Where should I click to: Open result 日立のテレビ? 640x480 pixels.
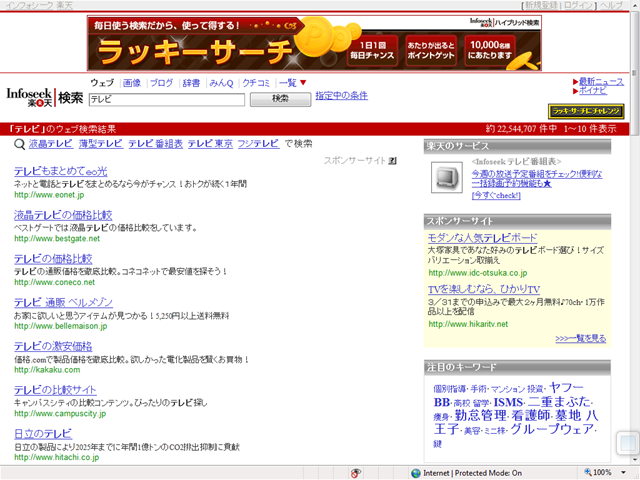(43, 433)
